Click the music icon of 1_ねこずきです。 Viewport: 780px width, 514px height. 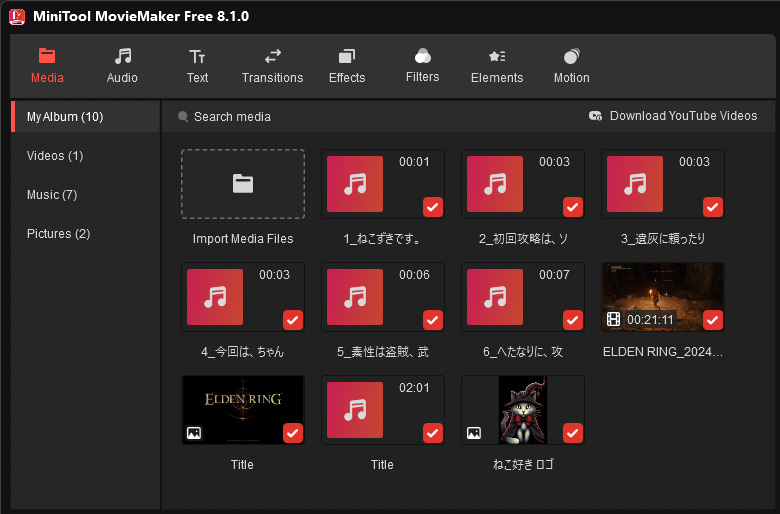(355, 184)
